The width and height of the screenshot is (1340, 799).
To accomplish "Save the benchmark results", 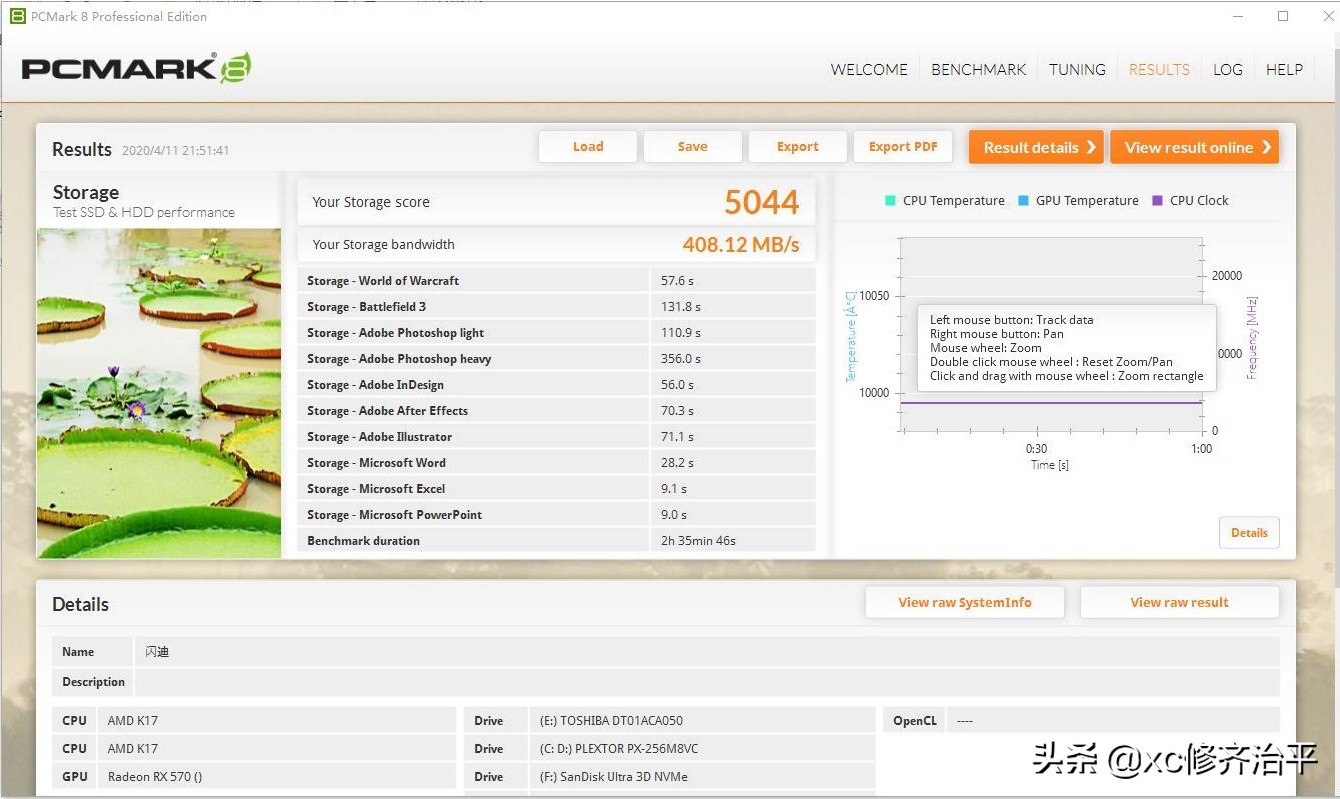I will point(692,146).
